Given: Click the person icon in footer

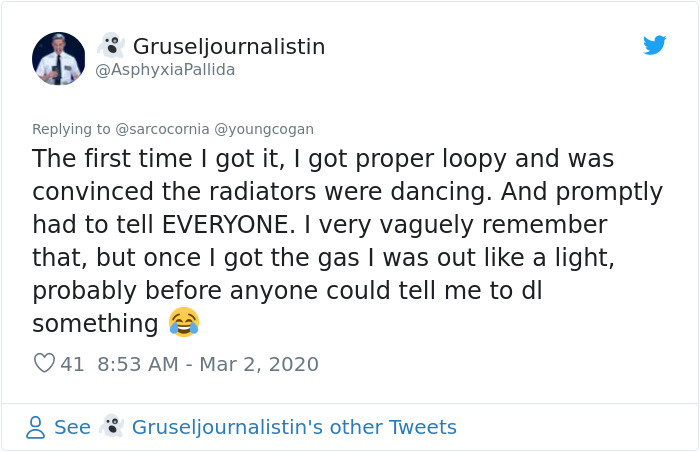Looking at the screenshot, I should (35, 427).
